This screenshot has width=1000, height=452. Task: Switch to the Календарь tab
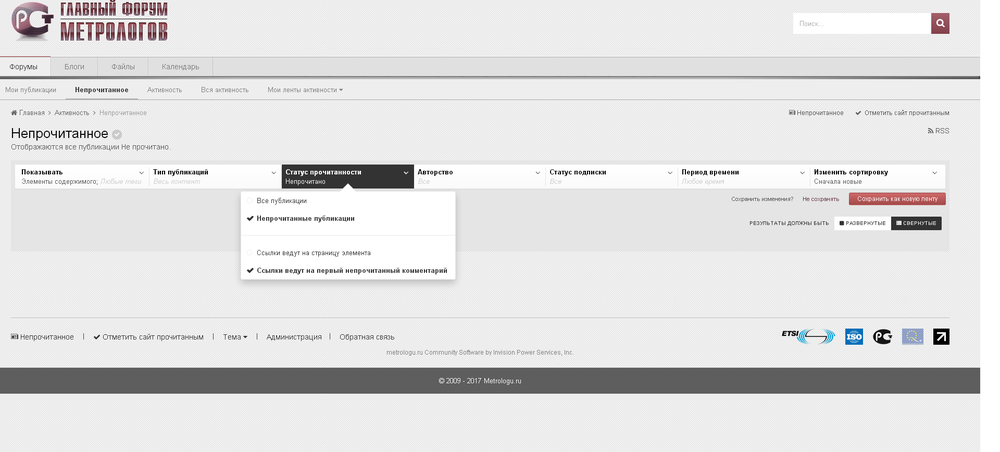180,67
